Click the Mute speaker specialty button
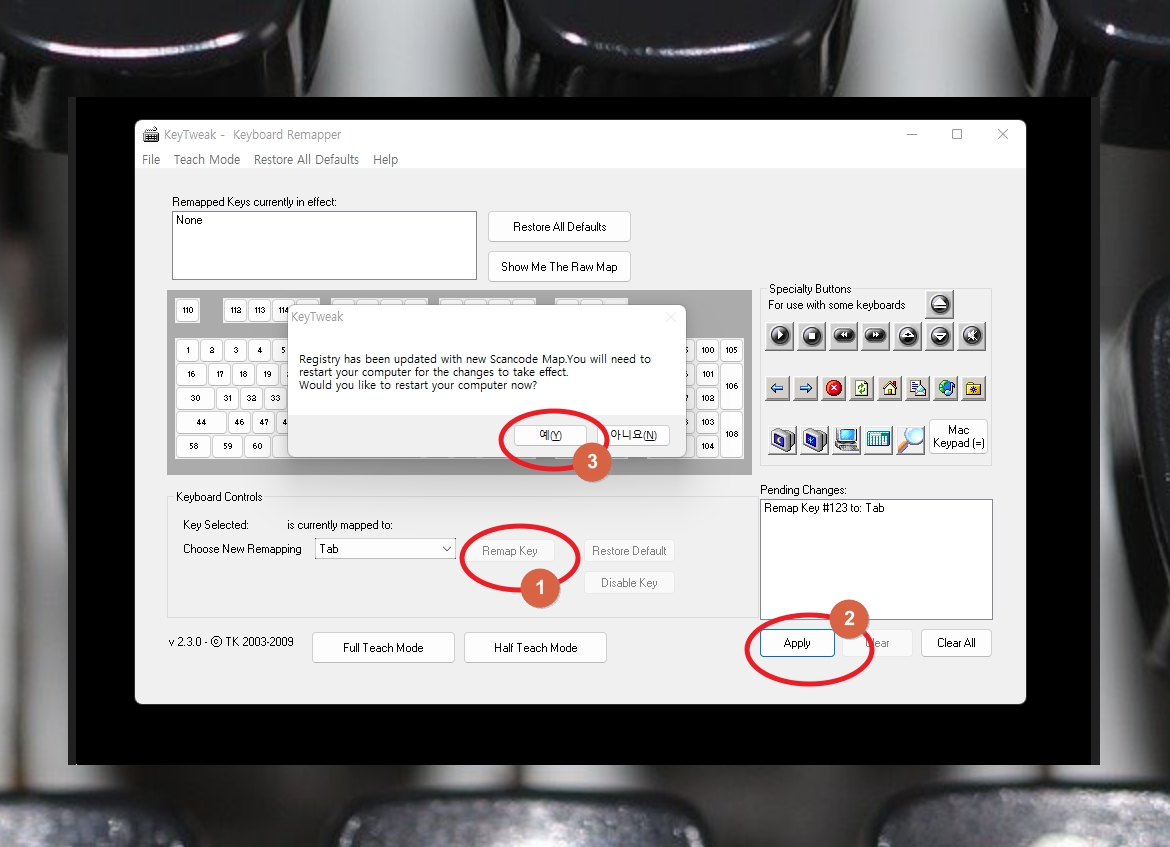 (x=972, y=337)
